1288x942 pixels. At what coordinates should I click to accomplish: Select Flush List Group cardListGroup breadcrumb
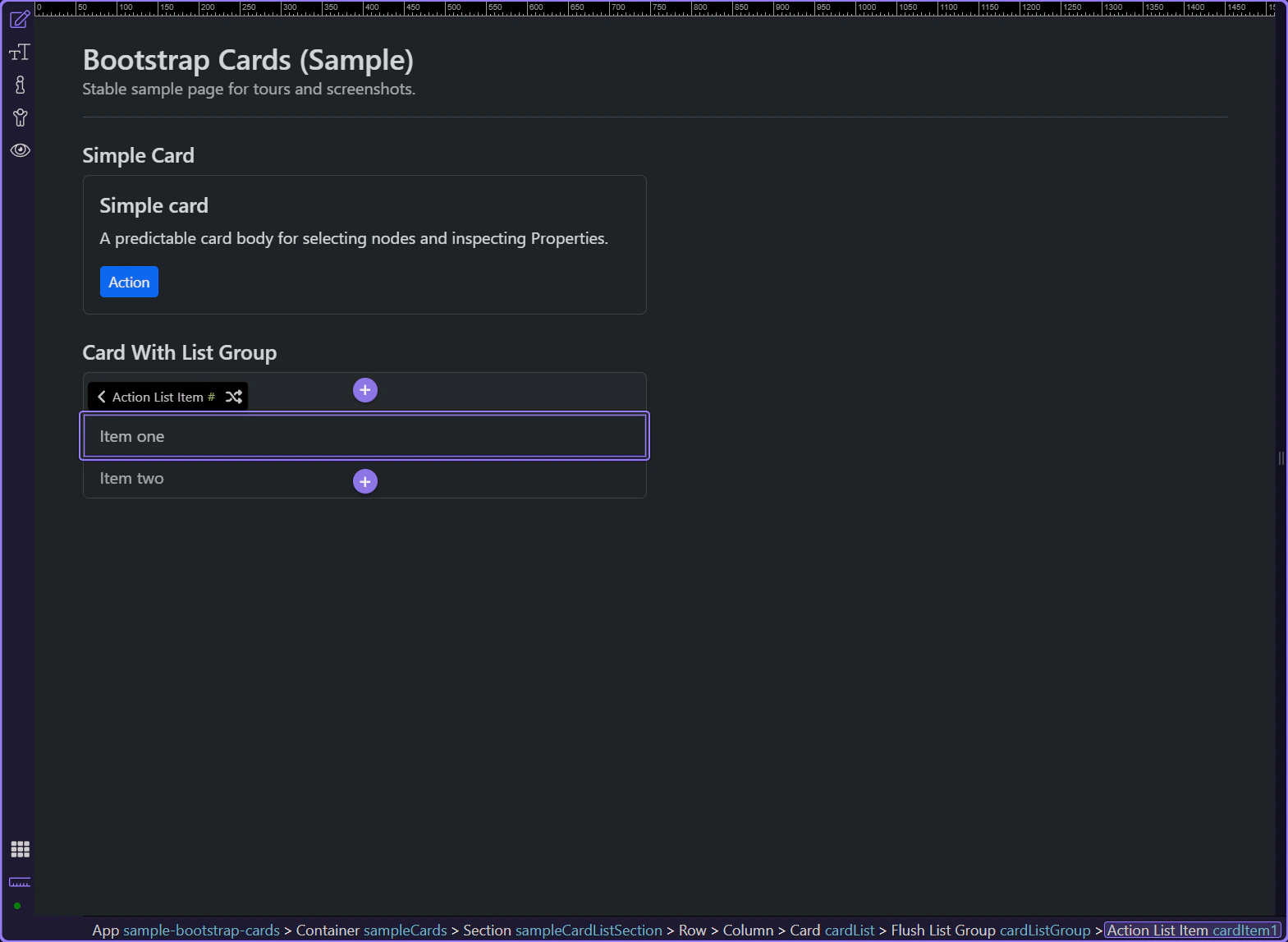(990, 931)
